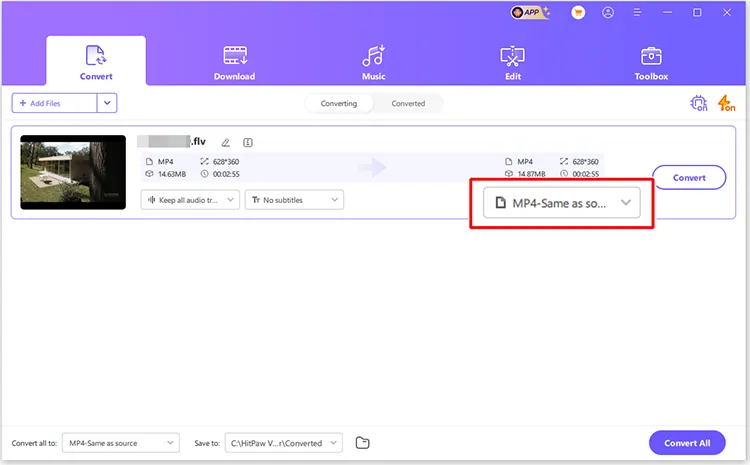Open Save to path dropdown

coord(284,443)
